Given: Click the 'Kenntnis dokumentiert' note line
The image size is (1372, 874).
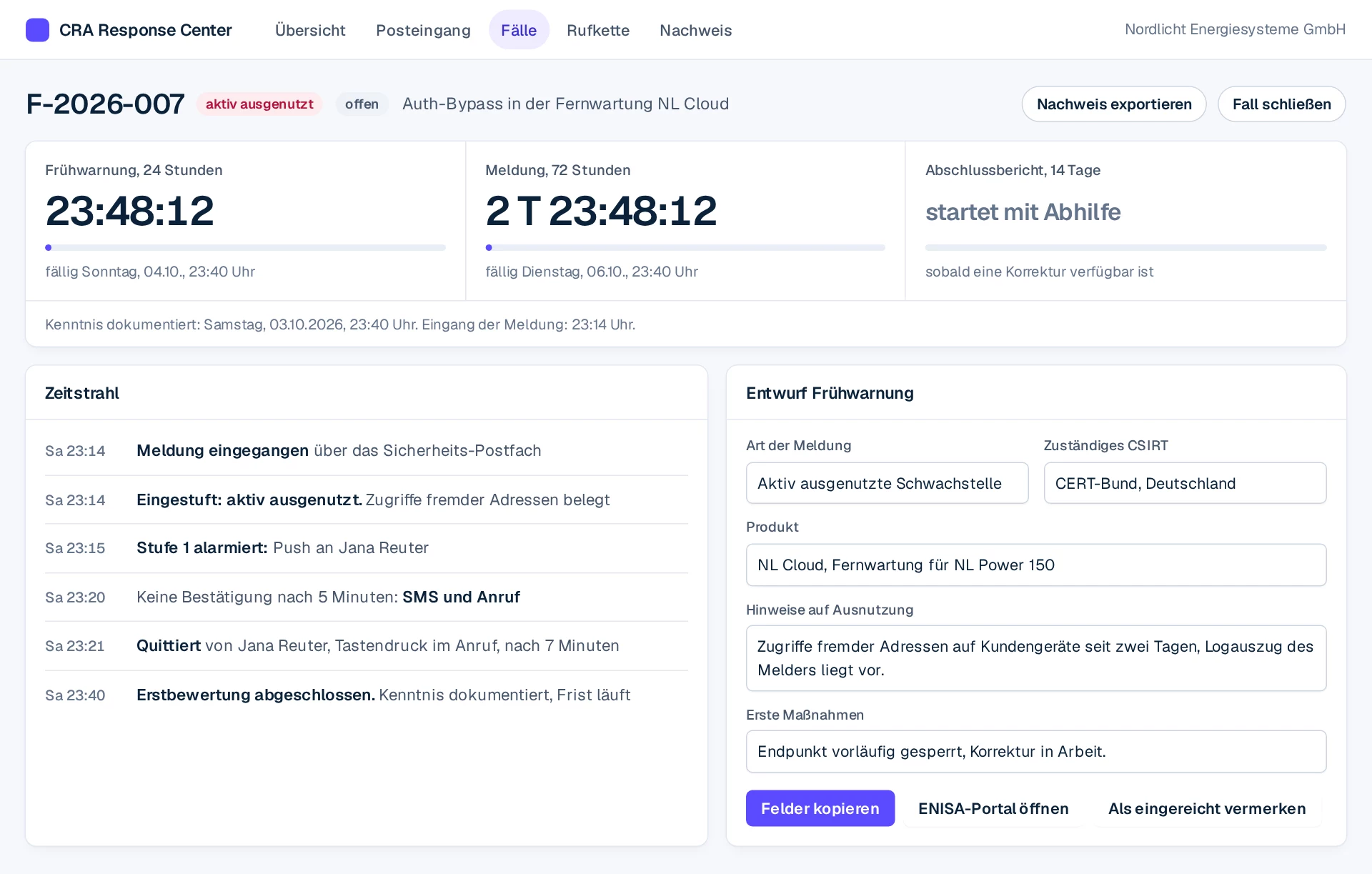Looking at the screenshot, I should click(340, 324).
